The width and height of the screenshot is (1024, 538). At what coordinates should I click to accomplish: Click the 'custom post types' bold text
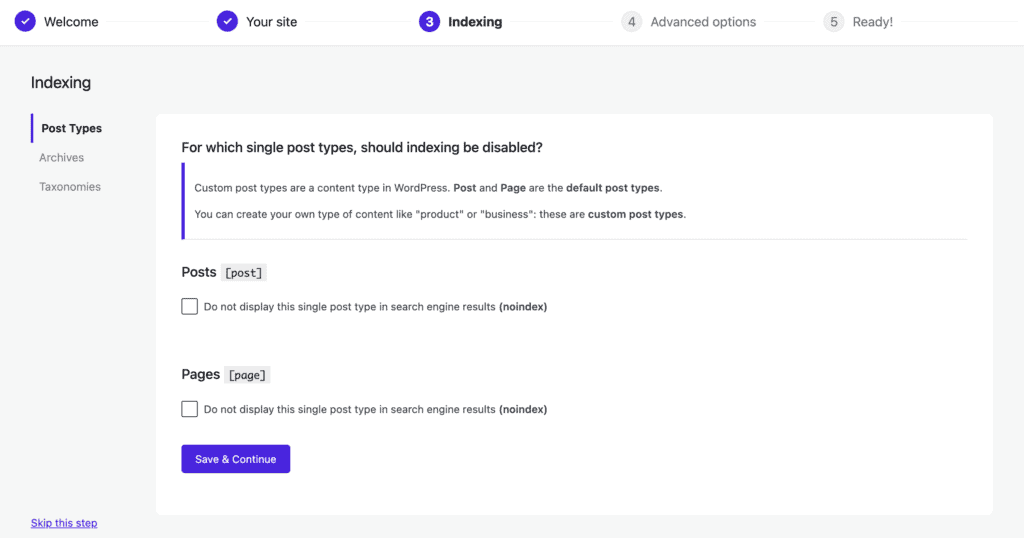click(x=635, y=214)
